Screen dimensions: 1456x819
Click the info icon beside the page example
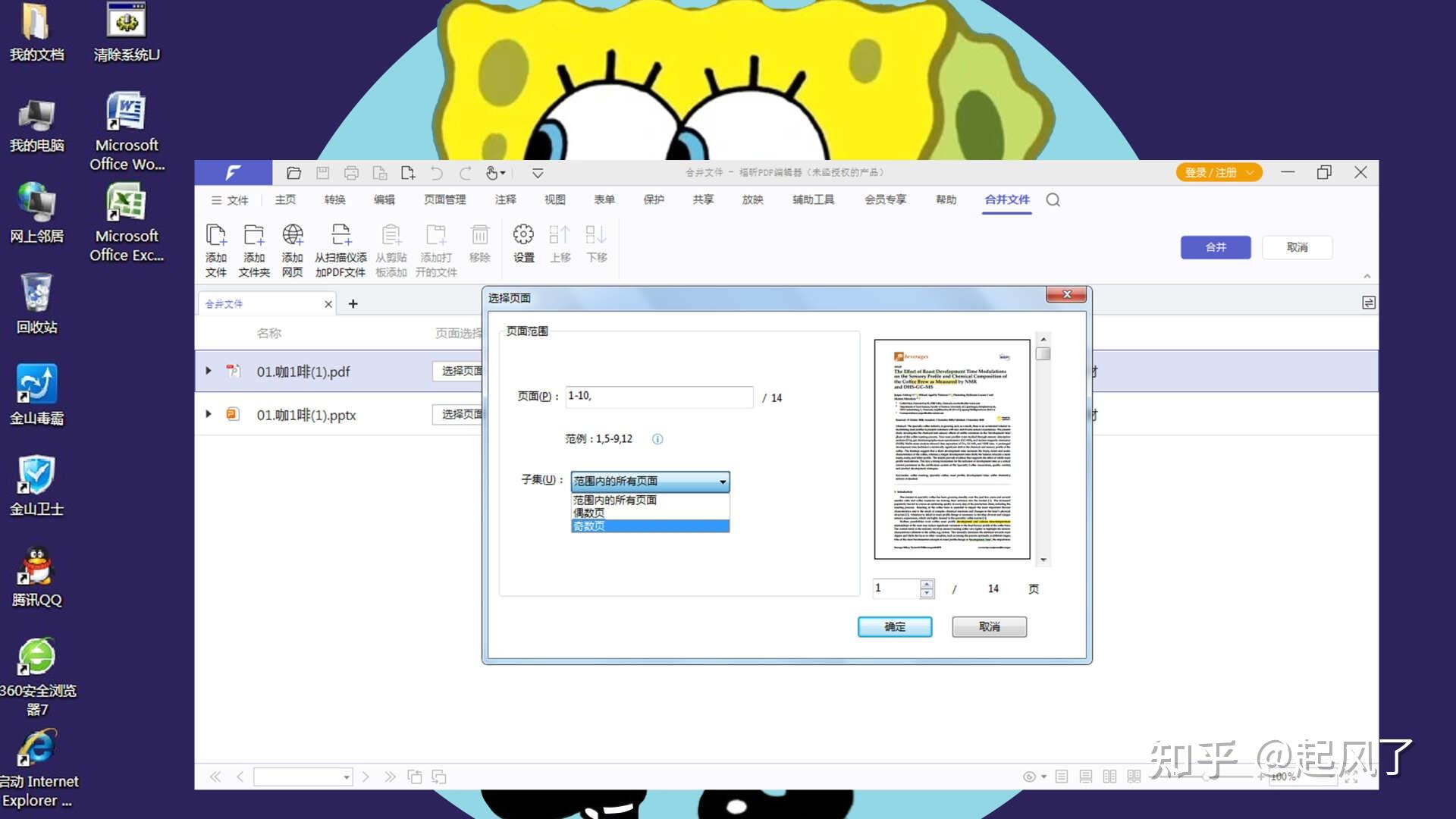657,439
